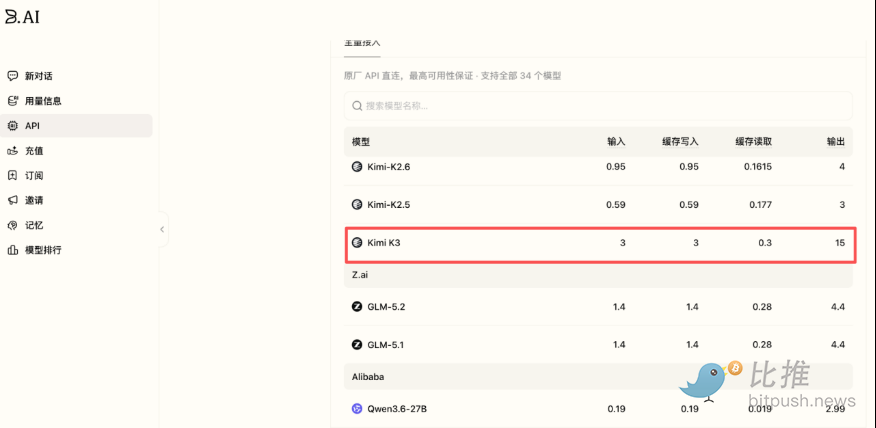Click the 缓存读取 column header
Screen dimensions: 876x428
click(754, 142)
